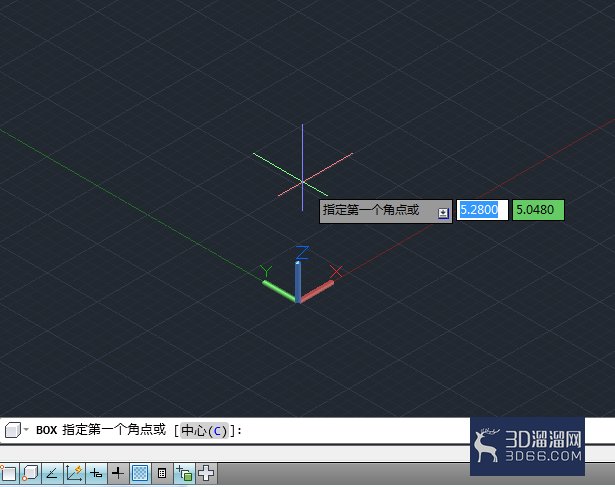Screen dimensions: 615x487
Task: Toggle the Dynamic UCS status icon
Action: [x=74, y=473]
